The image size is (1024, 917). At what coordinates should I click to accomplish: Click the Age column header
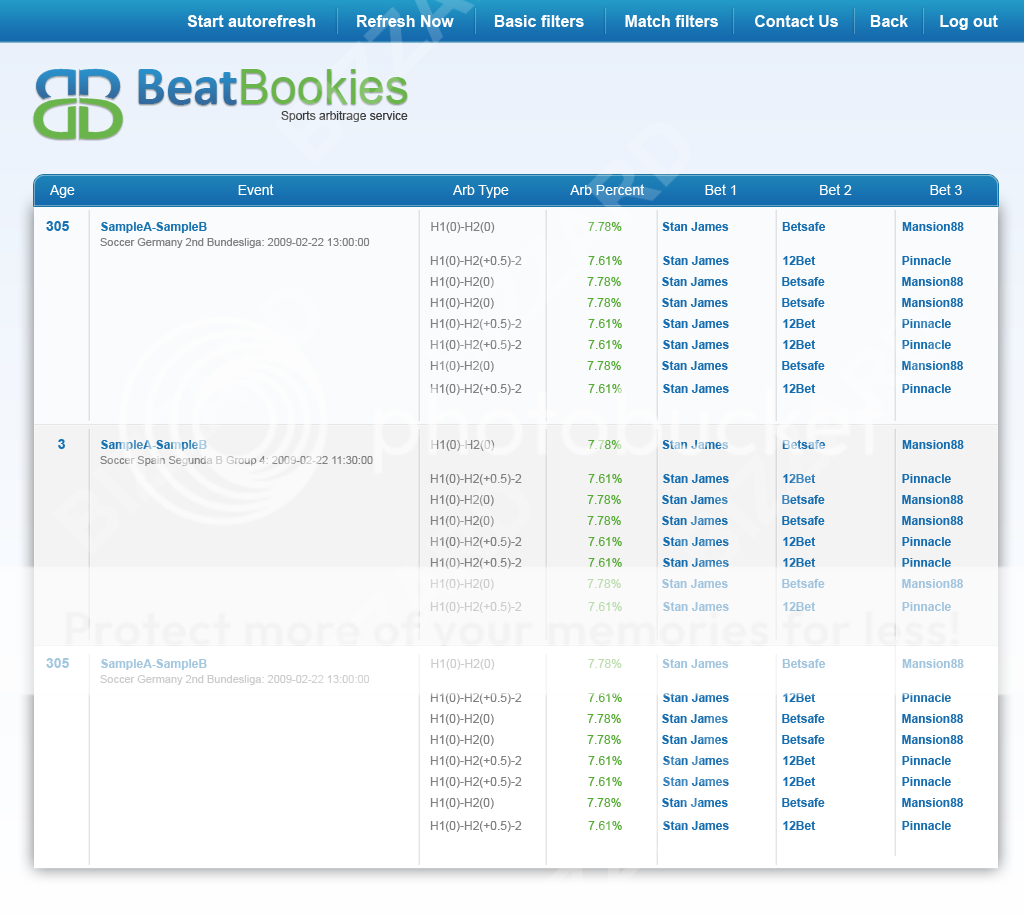62,190
